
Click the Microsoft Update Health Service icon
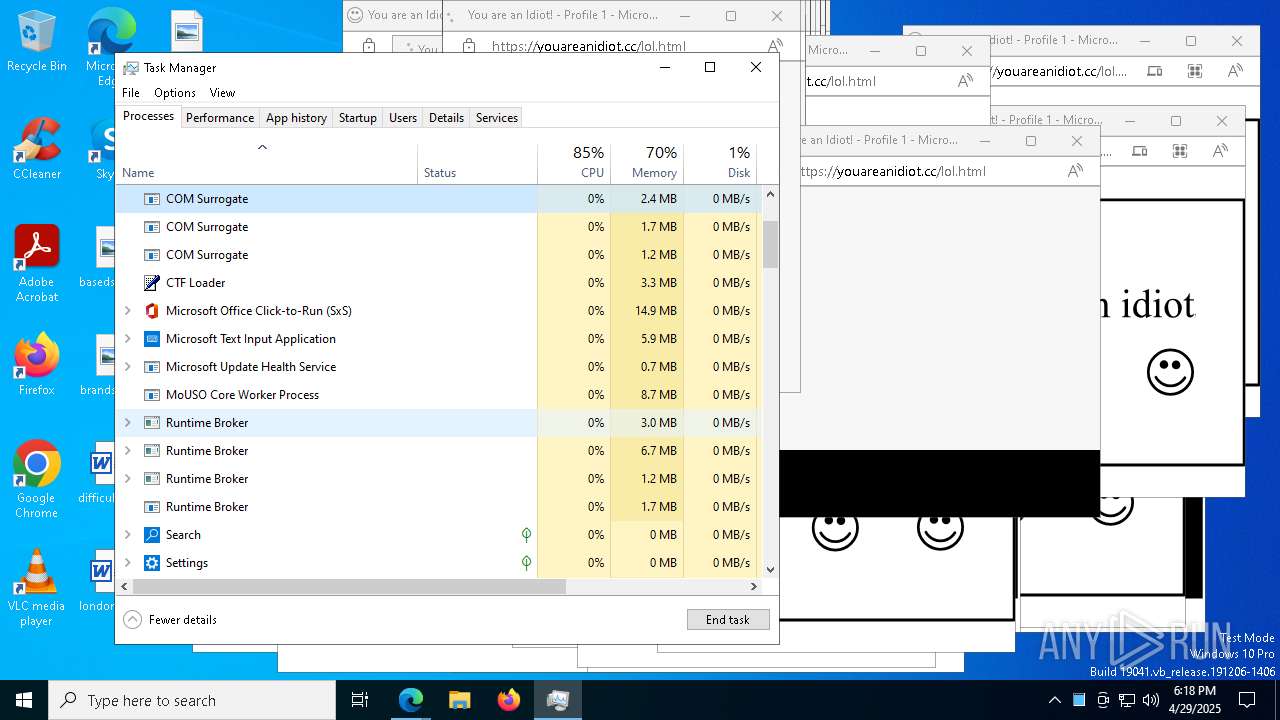point(152,367)
